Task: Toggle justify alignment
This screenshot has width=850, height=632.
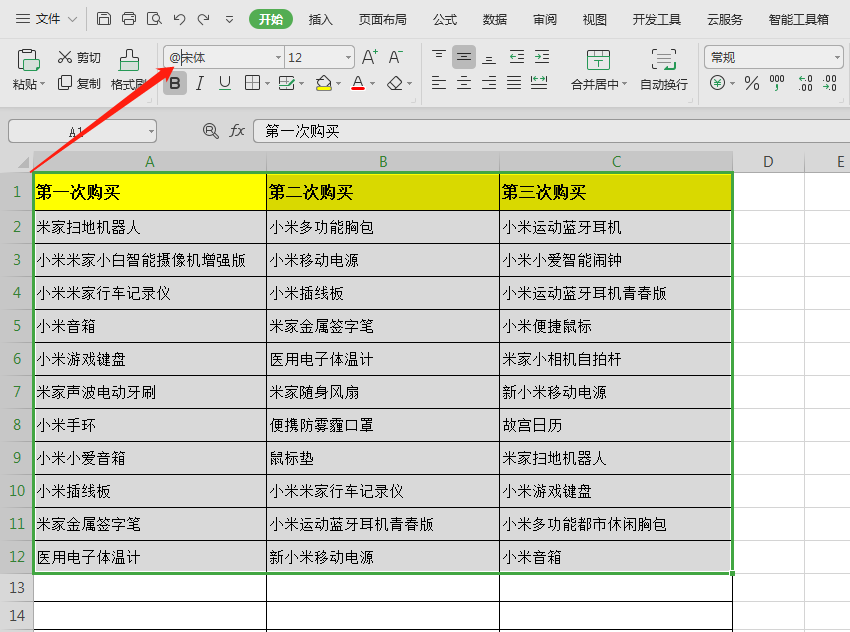Action: tap(514, 83)
